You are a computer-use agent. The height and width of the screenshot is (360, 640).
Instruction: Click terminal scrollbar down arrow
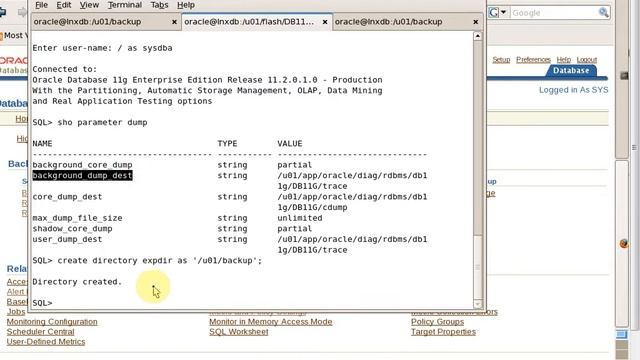pyautogui.click(x=478, y=304)
